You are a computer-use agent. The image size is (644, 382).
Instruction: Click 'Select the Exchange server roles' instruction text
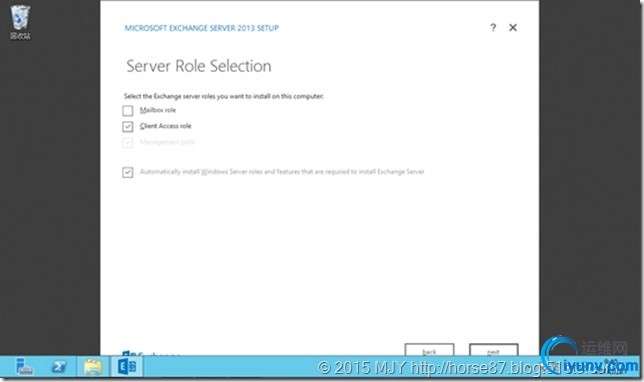pyautogui.click(x=224, y=96)
